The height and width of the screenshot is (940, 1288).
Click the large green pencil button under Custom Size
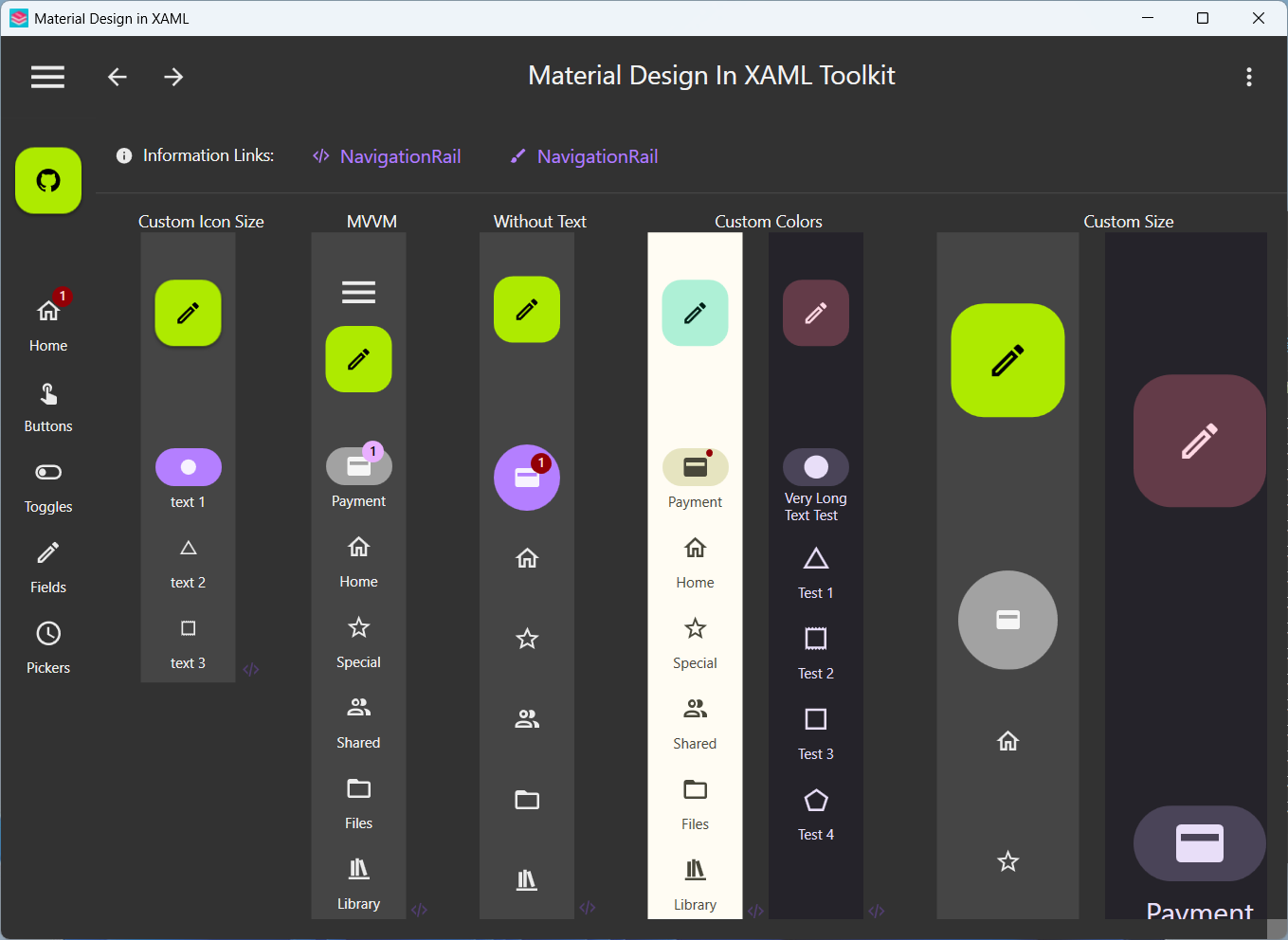tap(1008, 360)
